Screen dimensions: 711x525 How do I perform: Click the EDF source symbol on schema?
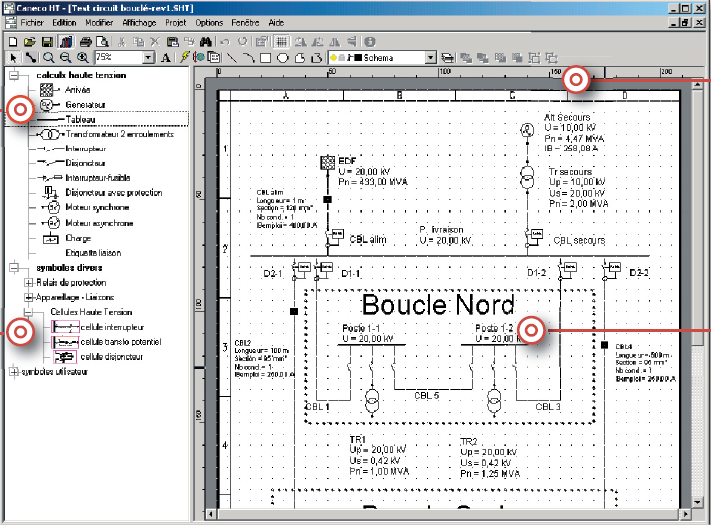point(328,162)
